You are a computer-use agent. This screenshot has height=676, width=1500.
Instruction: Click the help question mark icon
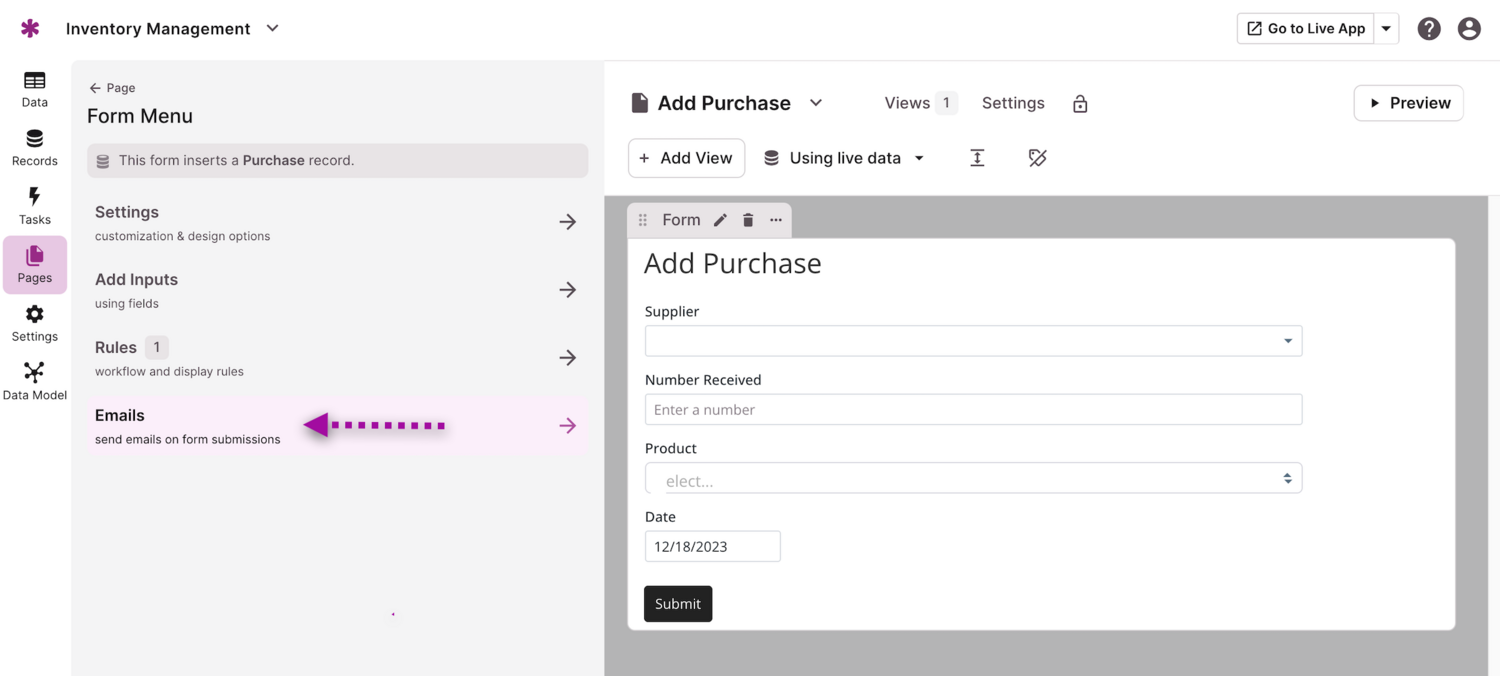tap(1429, 29)
